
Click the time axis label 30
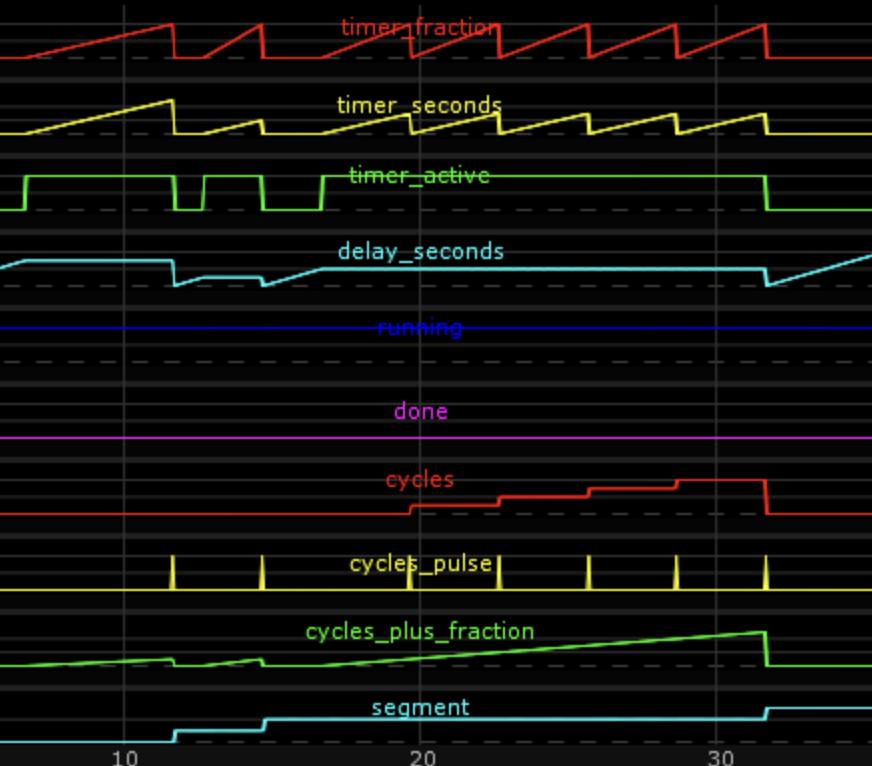click(x=718, y=757)
